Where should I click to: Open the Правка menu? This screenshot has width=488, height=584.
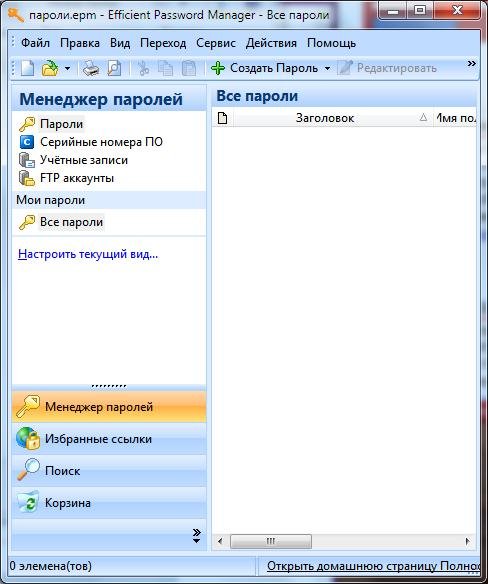click(80, 43)
